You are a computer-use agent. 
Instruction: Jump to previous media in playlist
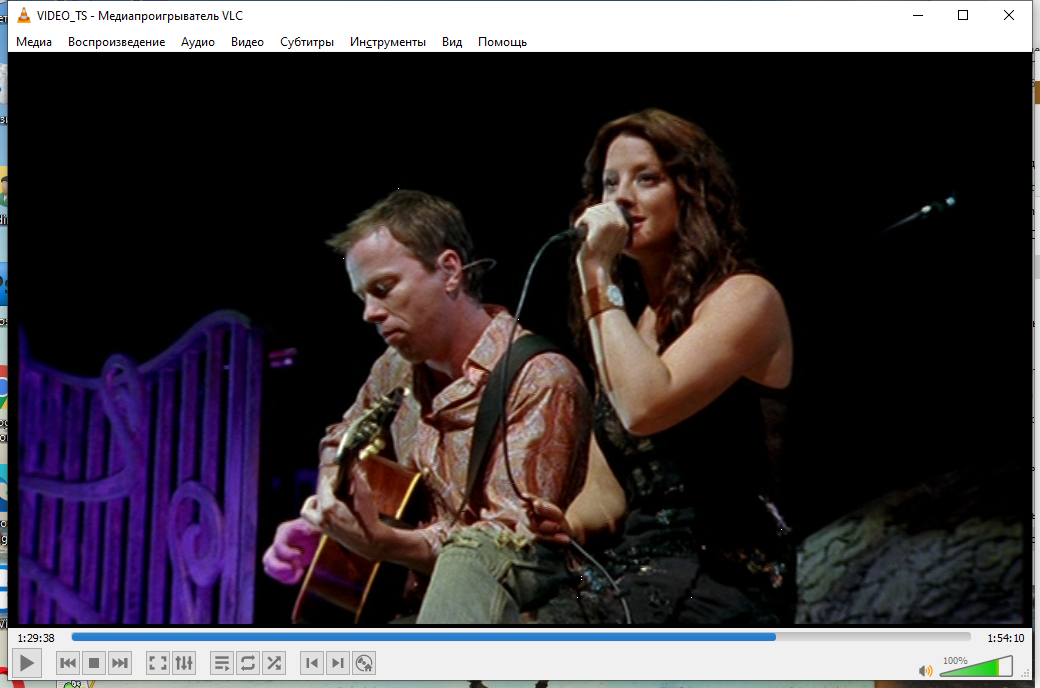click(68, 663)
